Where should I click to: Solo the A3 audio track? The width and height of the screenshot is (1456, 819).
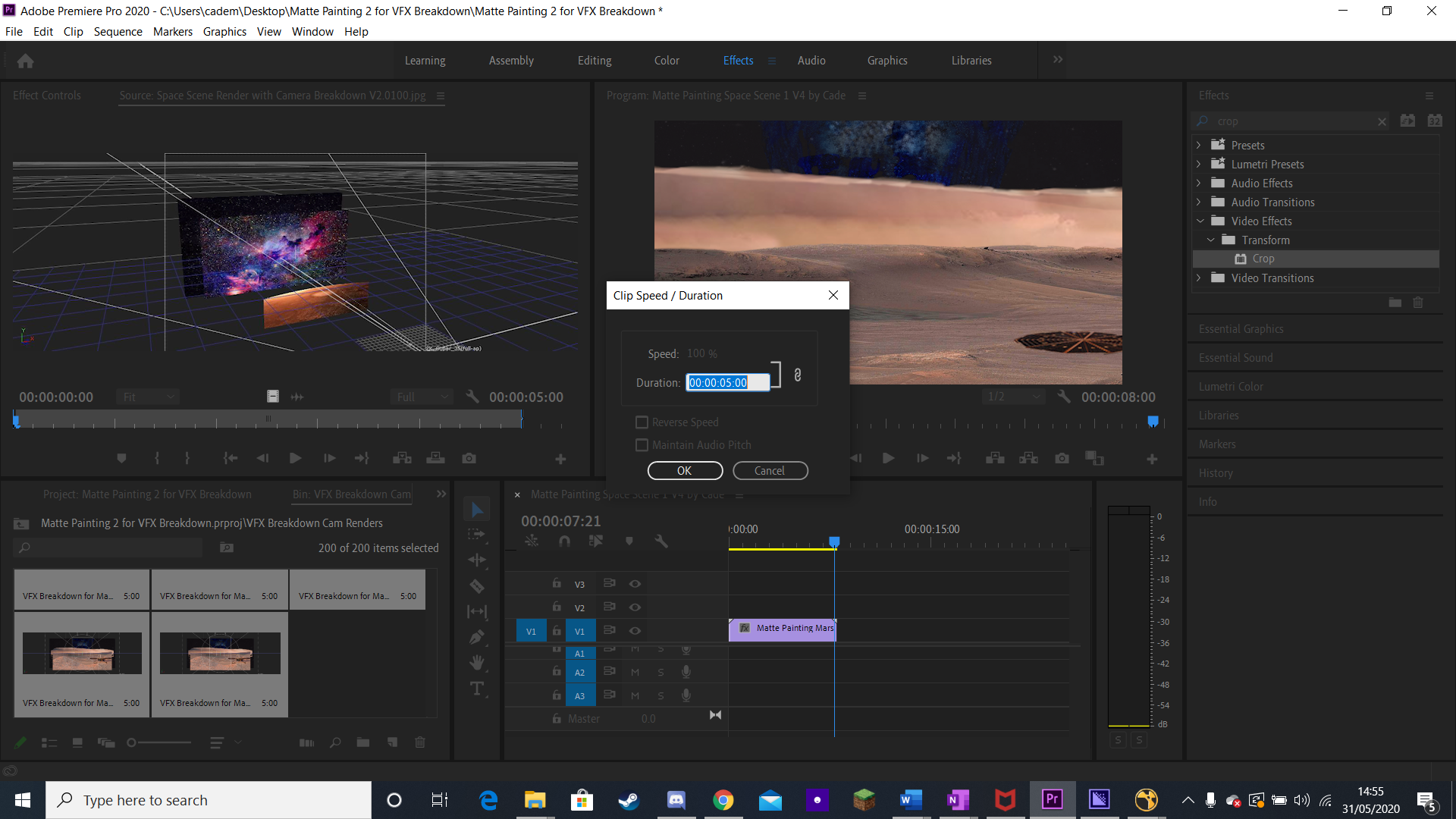click(661, 696)
